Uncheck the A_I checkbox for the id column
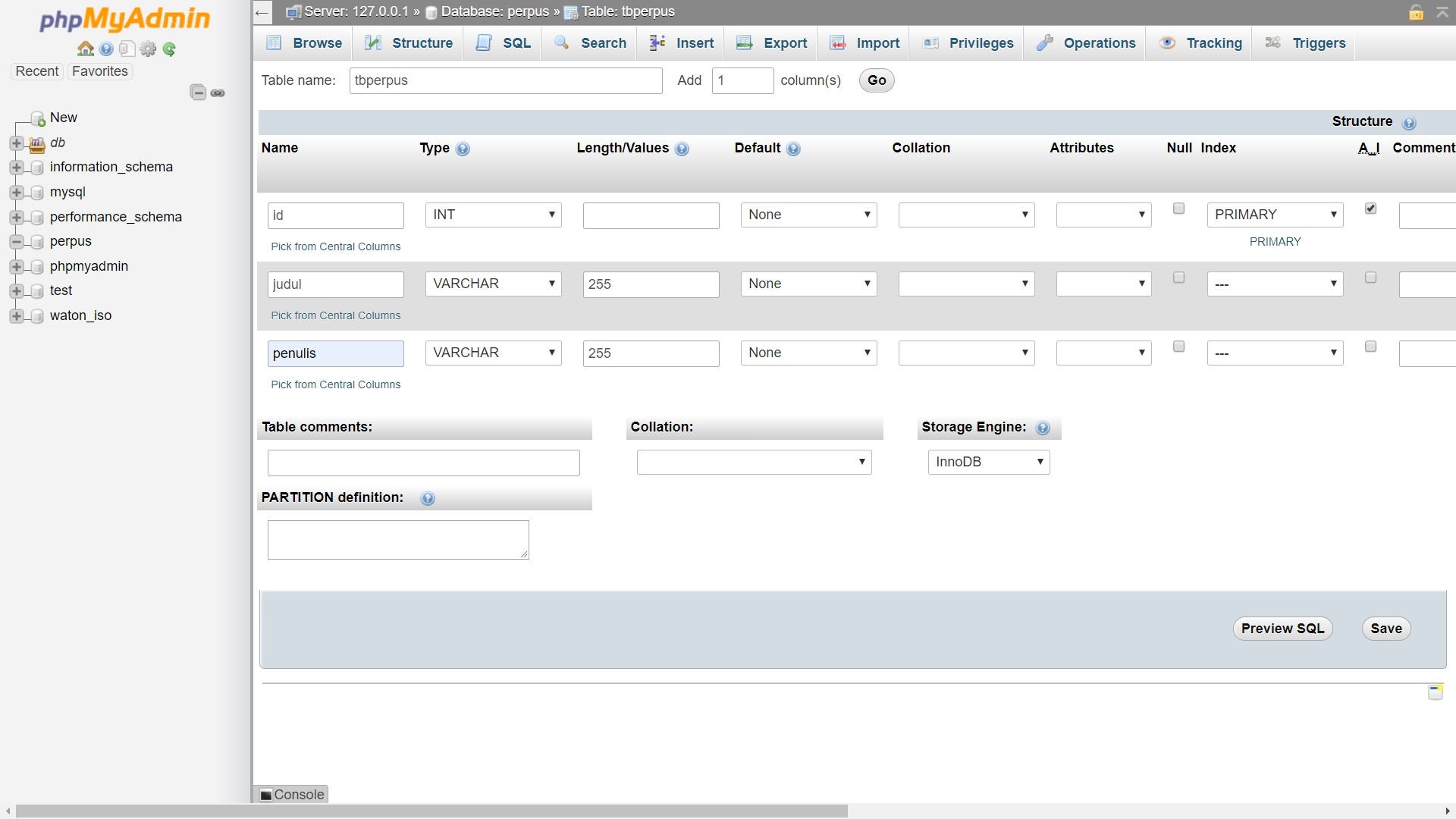This screenshot has width=1456, height=819. pos(1370,209)
